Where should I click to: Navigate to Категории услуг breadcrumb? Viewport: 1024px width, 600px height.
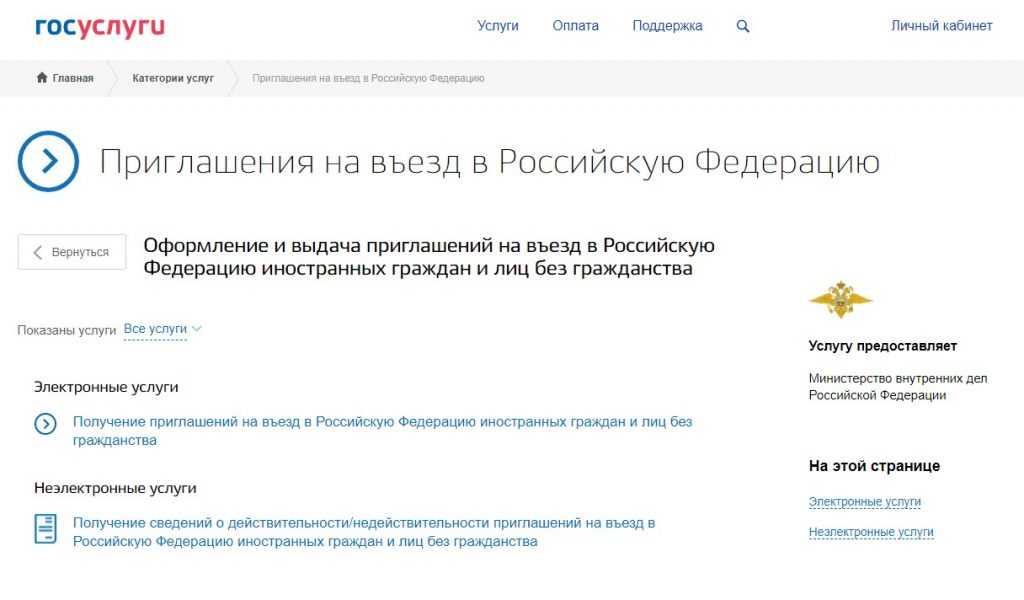[x=173, y=78]
